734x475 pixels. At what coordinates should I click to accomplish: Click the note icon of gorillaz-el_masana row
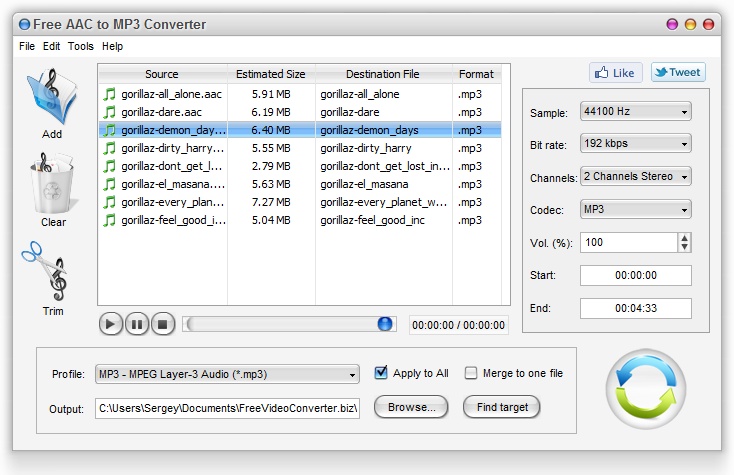point(109,184)
